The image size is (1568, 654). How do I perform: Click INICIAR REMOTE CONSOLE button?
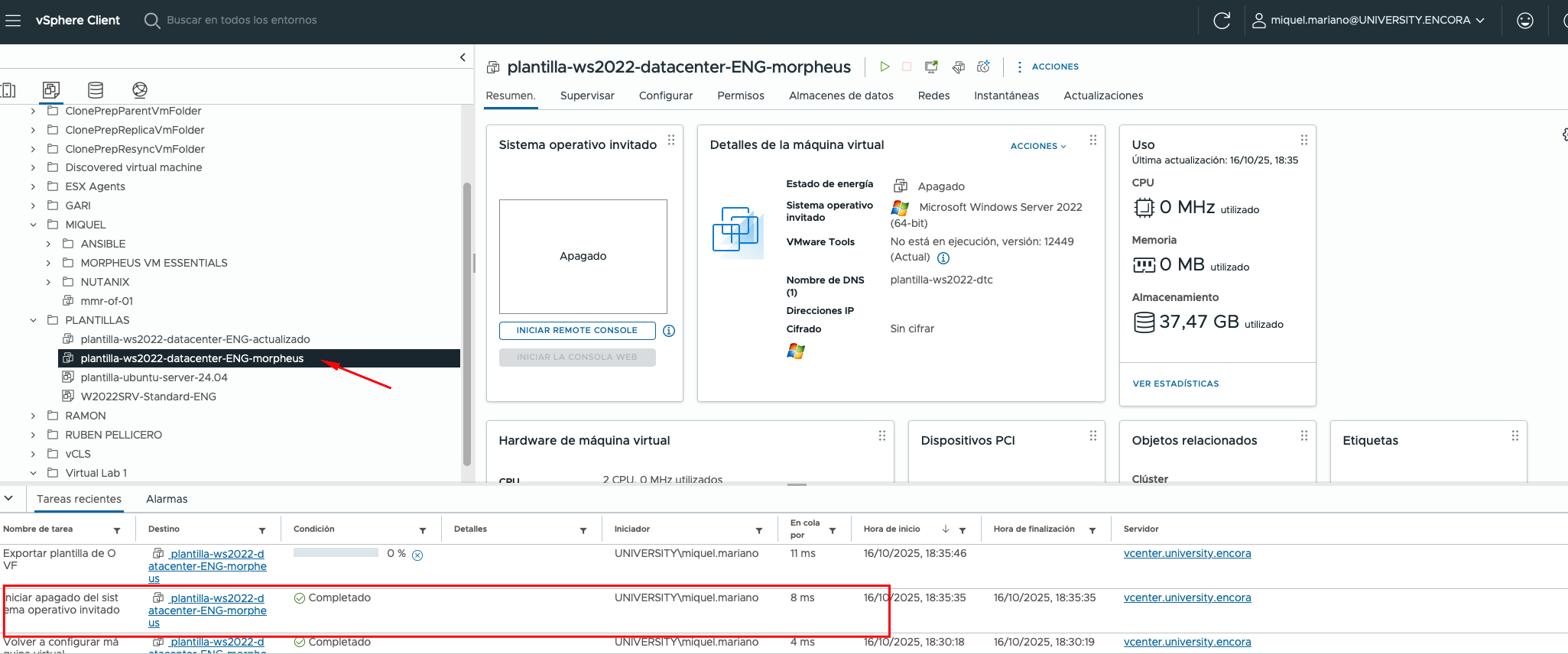coord(577,331)
